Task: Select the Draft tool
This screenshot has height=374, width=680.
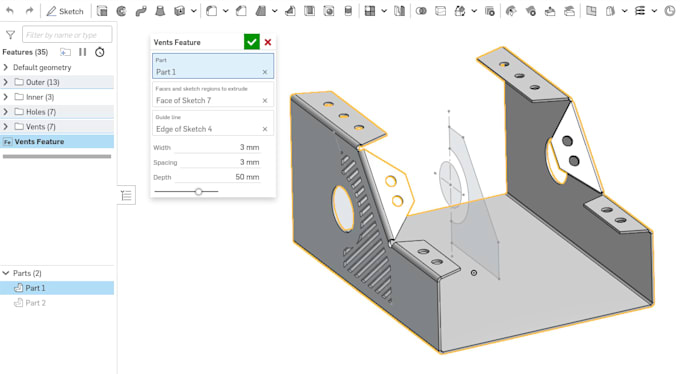Action: coord(261,11)
